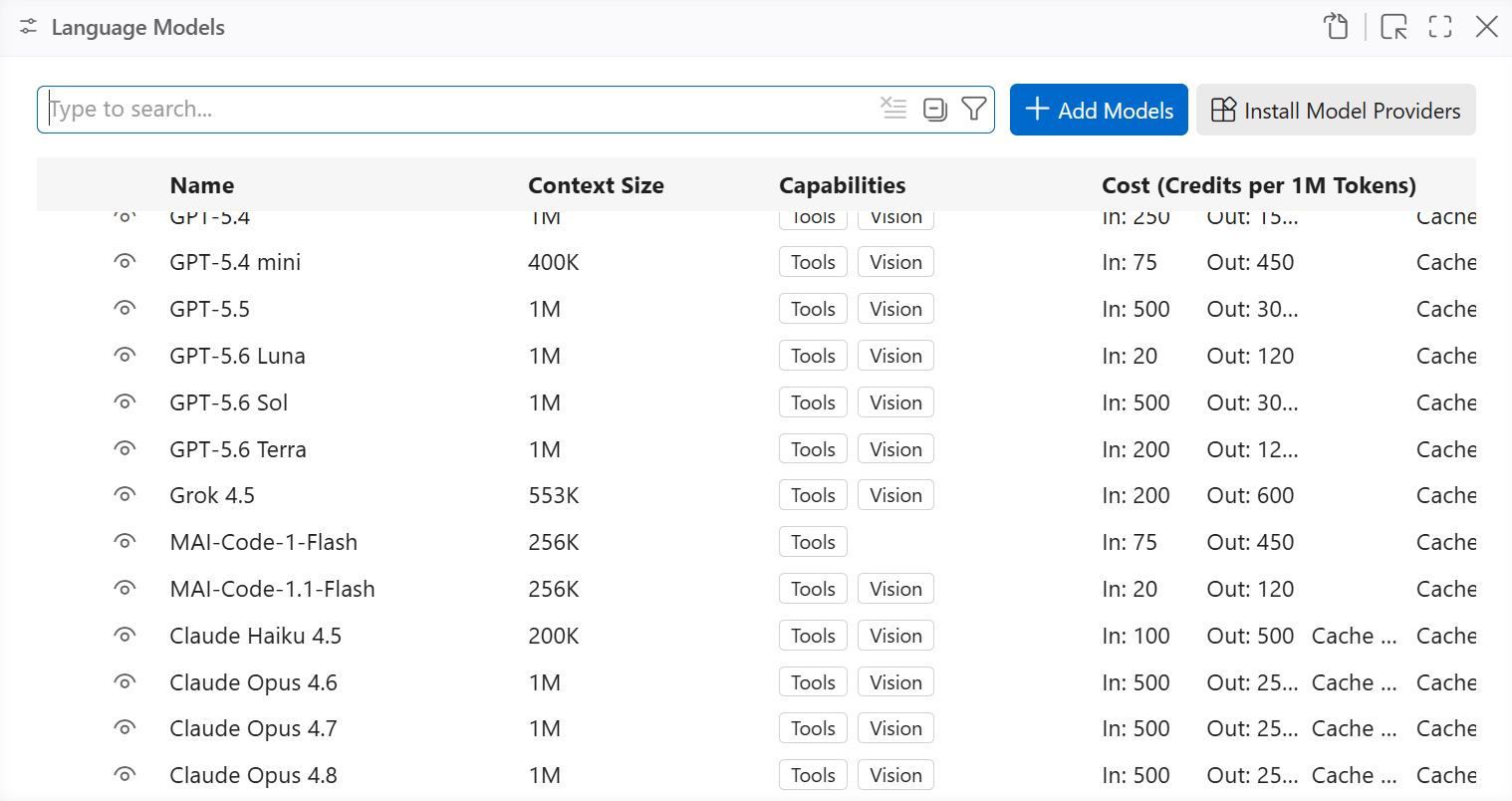Hide the GPT-5.6 Sol model
Viewport: 1512px width, 801px height.
(x=125, y=402)
